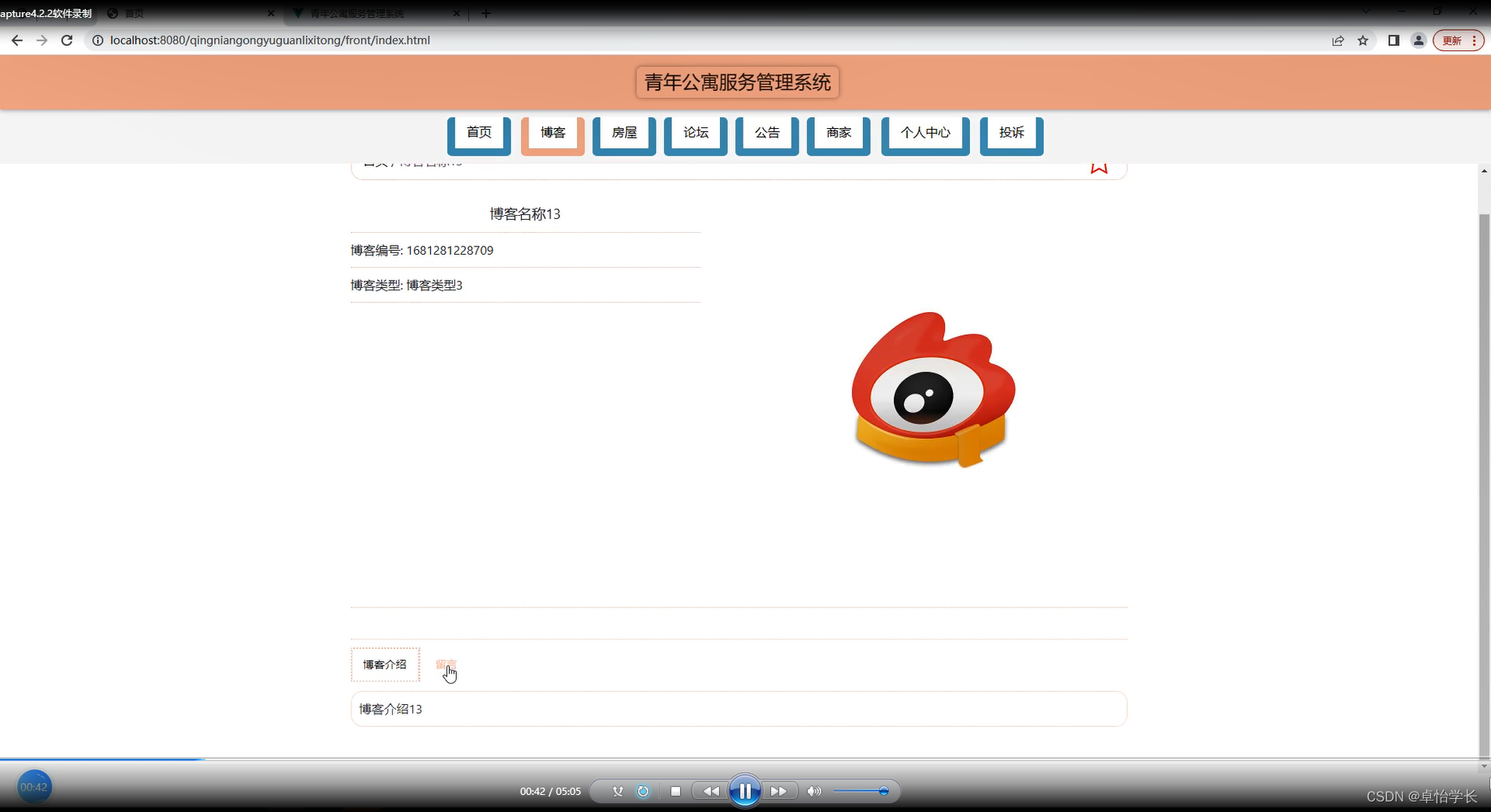
Task: Click browser forward arrow
Action: (x=42, y=41)
